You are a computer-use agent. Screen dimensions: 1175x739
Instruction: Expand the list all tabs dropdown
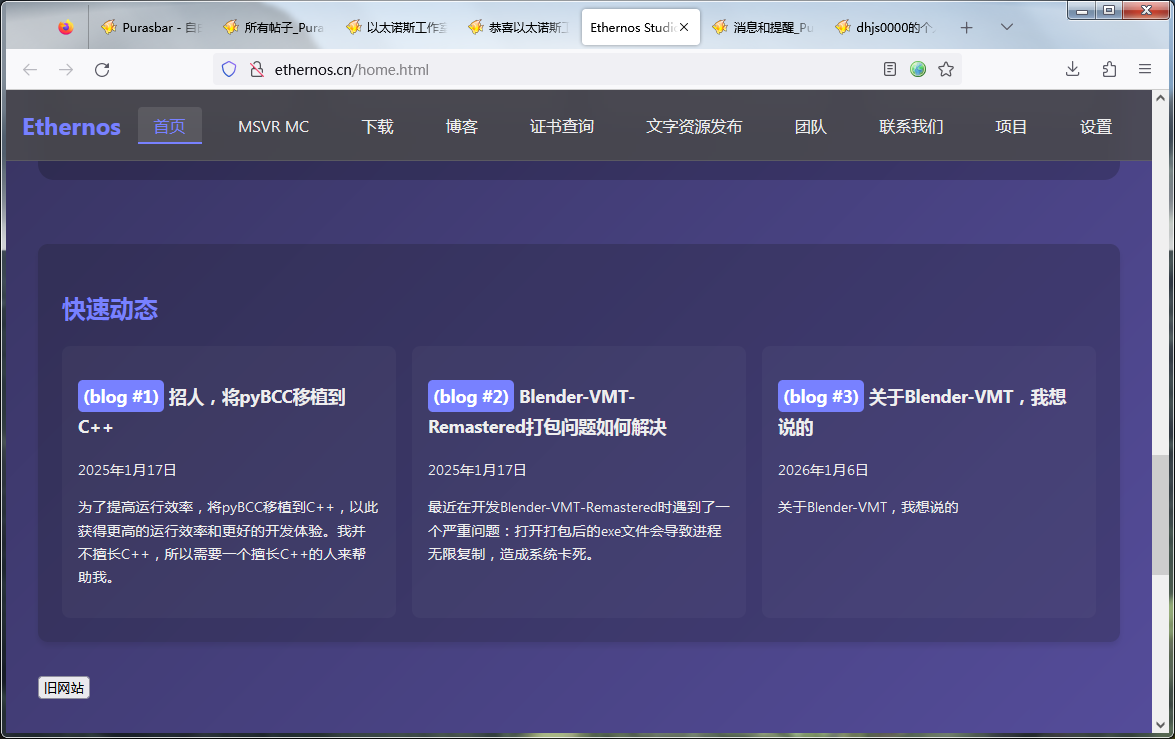tap(1007, 28)
